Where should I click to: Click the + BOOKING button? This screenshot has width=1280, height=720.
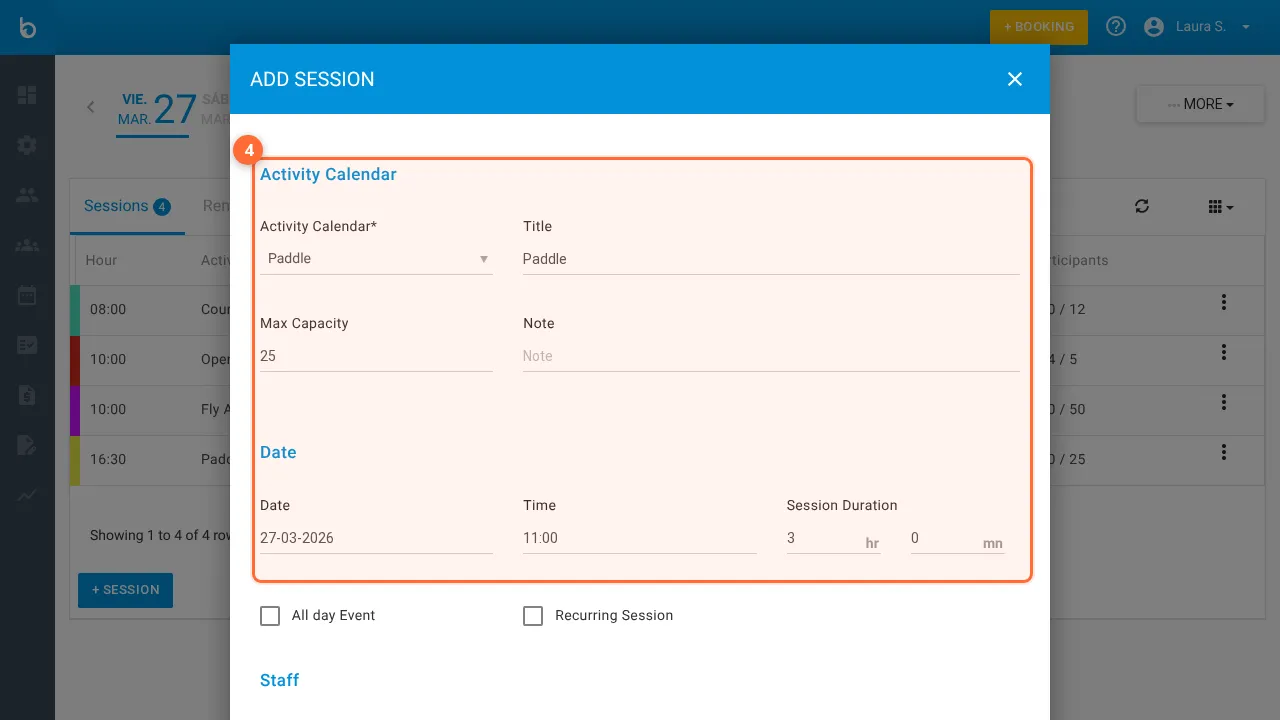[x=1038, y=27]
